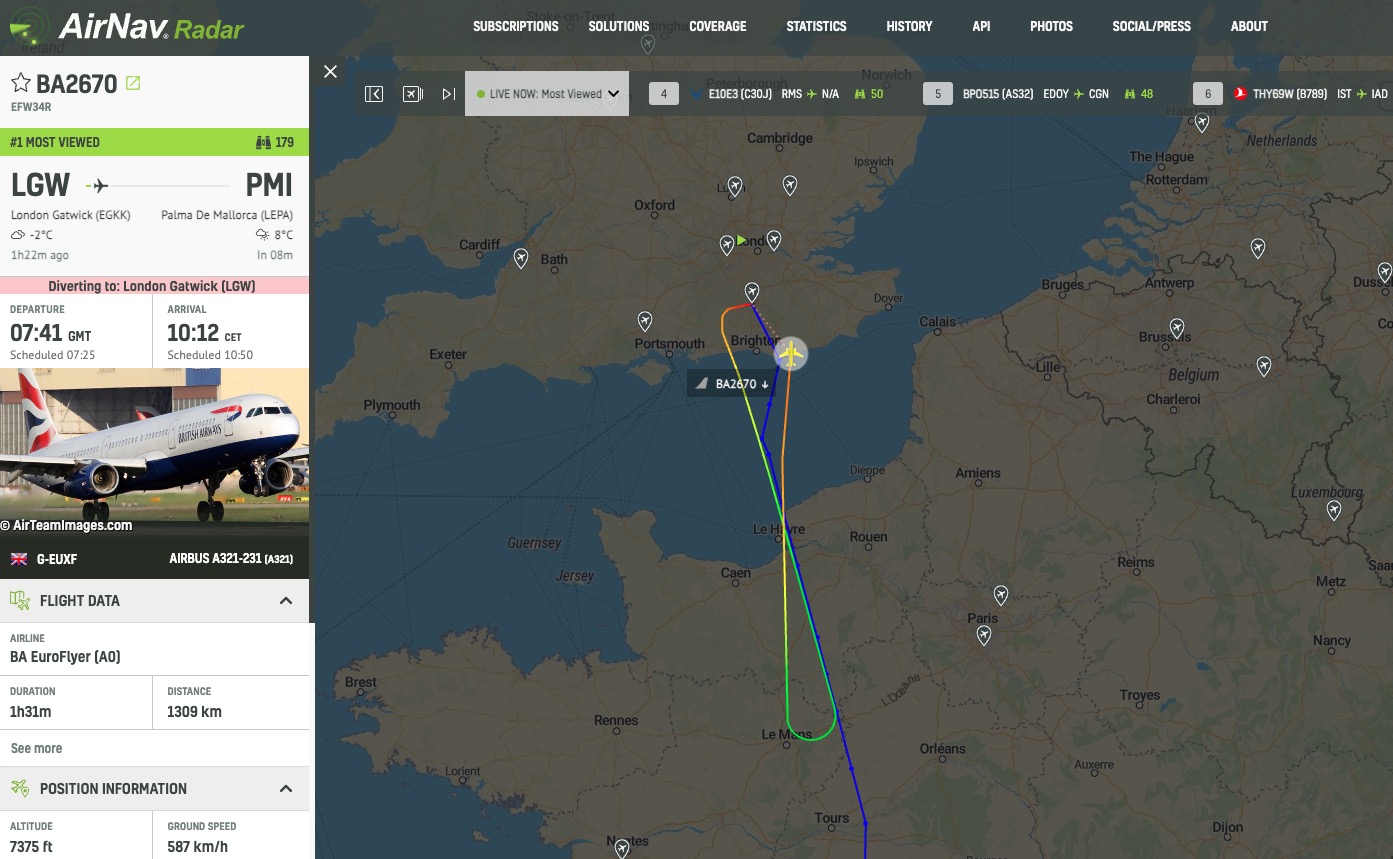The height and width of the screenshot is (859, 1393).
Task: Select the yellow BA2670 aircraft on map
Action: click(790, 354)
